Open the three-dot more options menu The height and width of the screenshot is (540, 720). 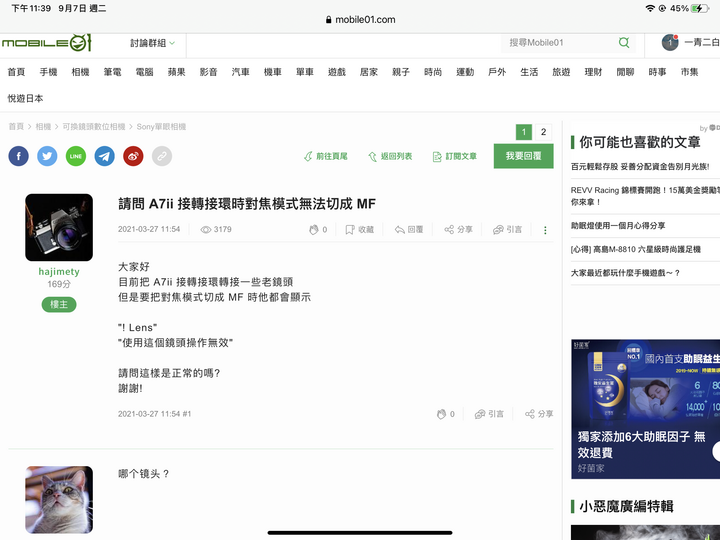545,230
